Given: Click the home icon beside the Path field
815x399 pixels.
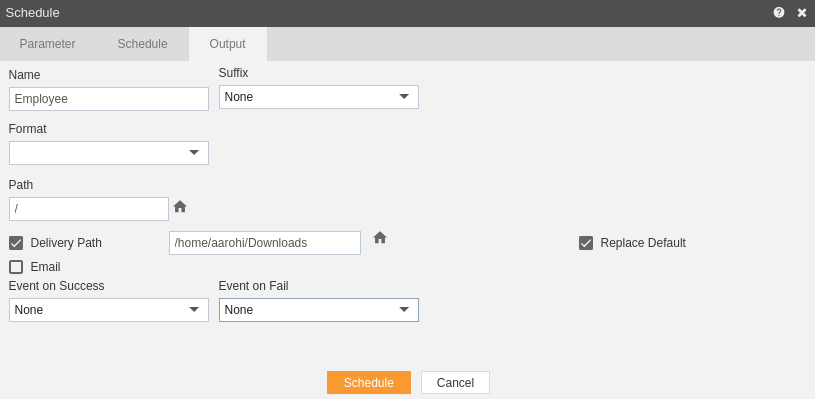Looking at the screenshot, I should [180, 206].
